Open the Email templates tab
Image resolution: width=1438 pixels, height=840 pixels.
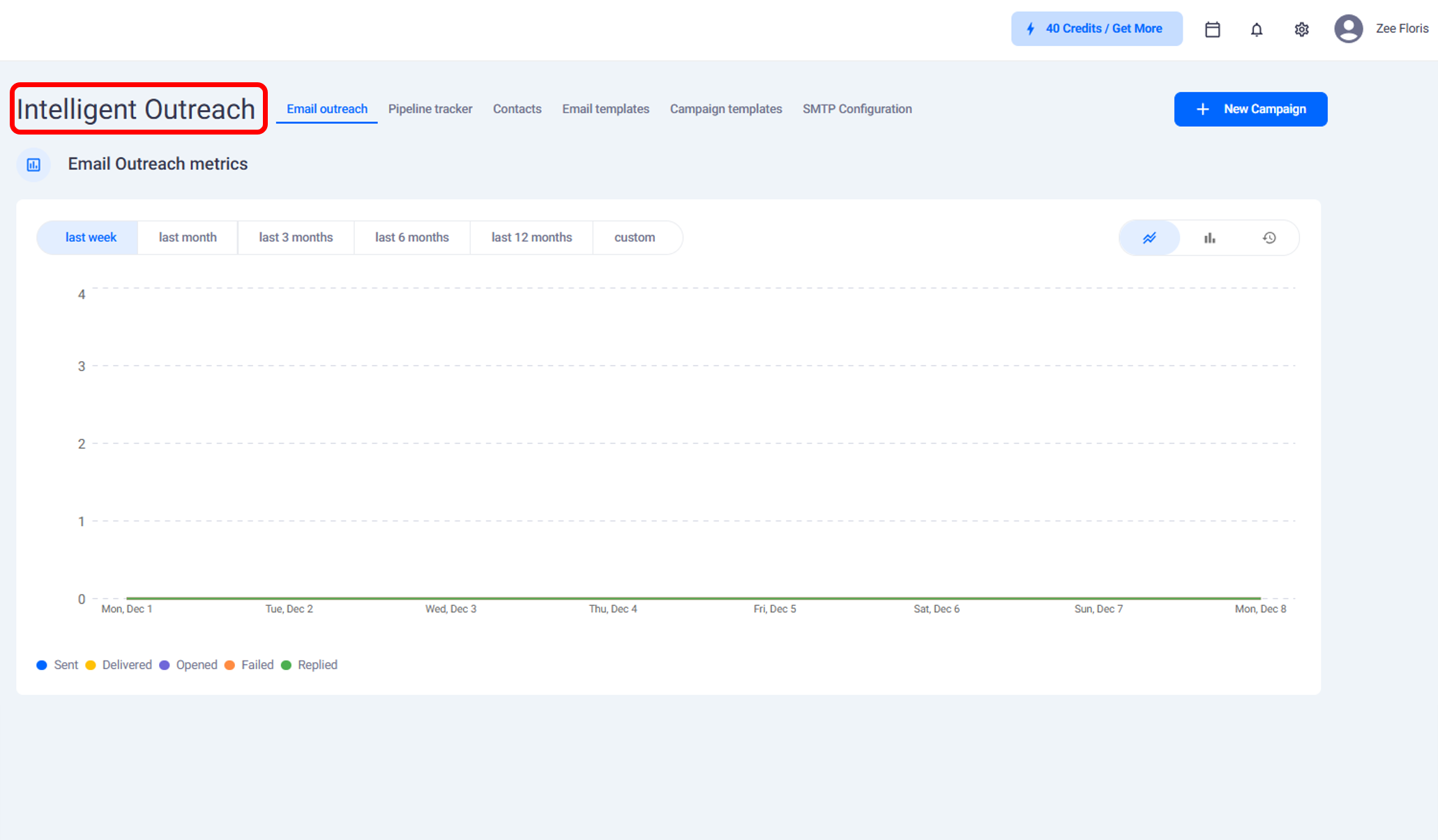tap(605, 109)
